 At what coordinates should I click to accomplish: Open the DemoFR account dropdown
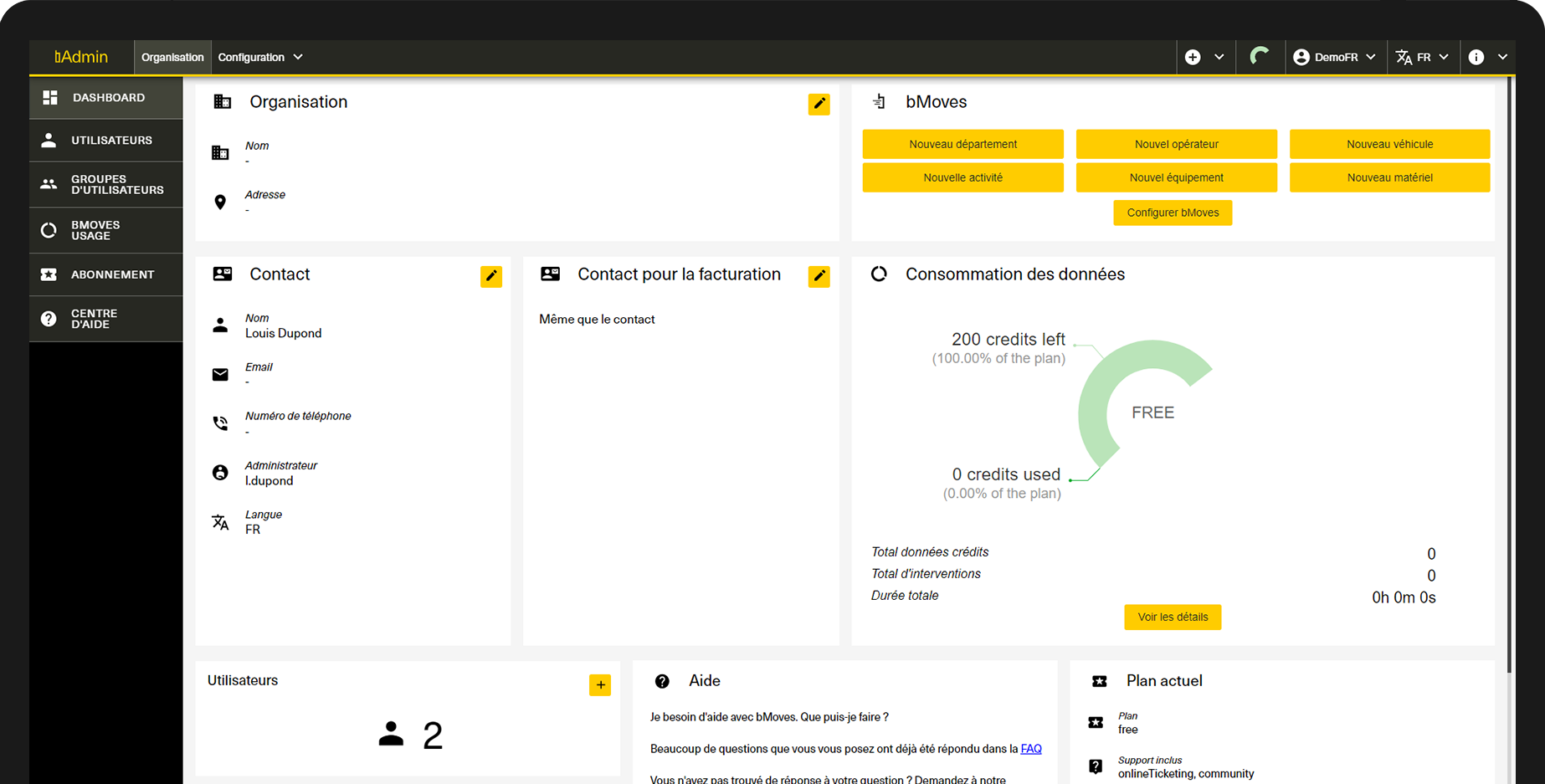[x=1334, y=57]
